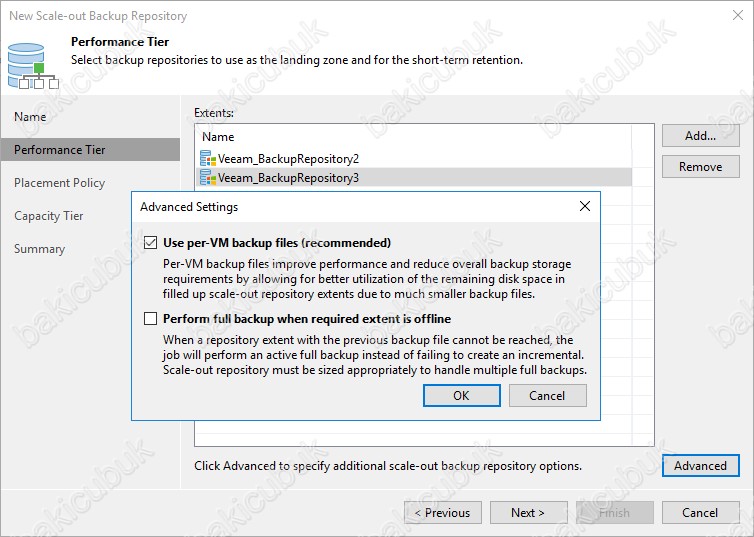Close the Advanced Settings dialog

[x=585, y=206]
